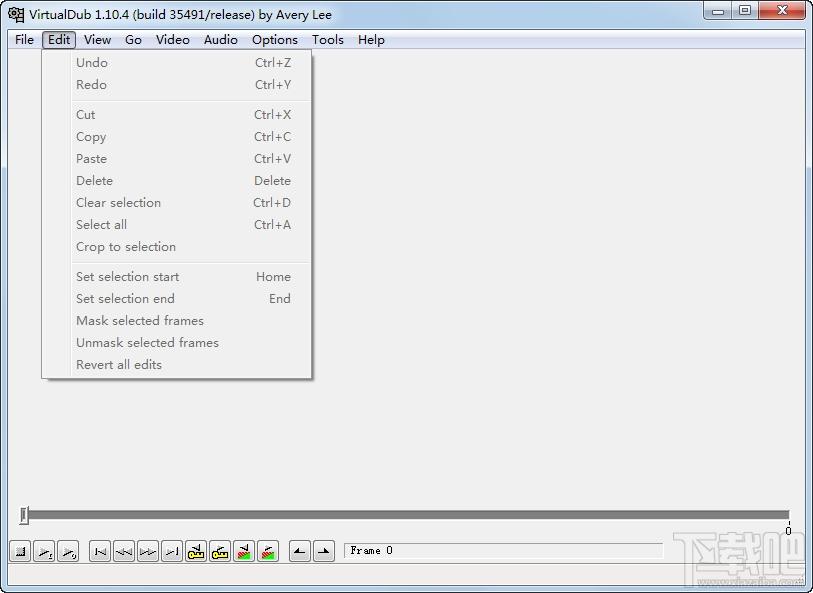Open the Go menu
The width and height of the screenshot is (813, 593).
(133, 40)
